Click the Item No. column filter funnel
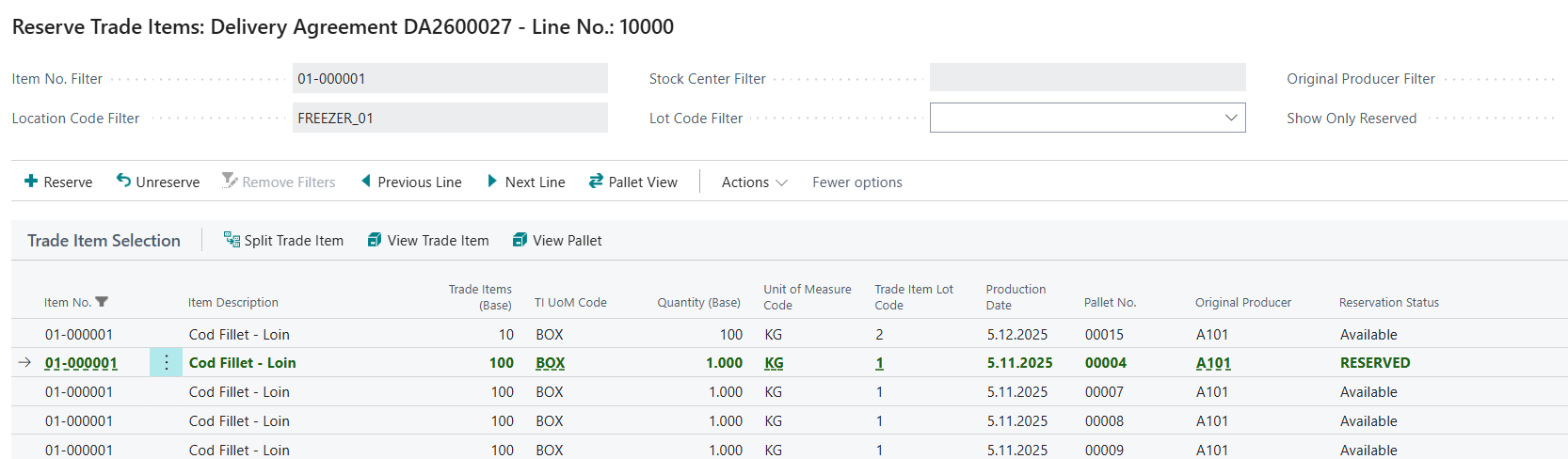 click(102, 302)
